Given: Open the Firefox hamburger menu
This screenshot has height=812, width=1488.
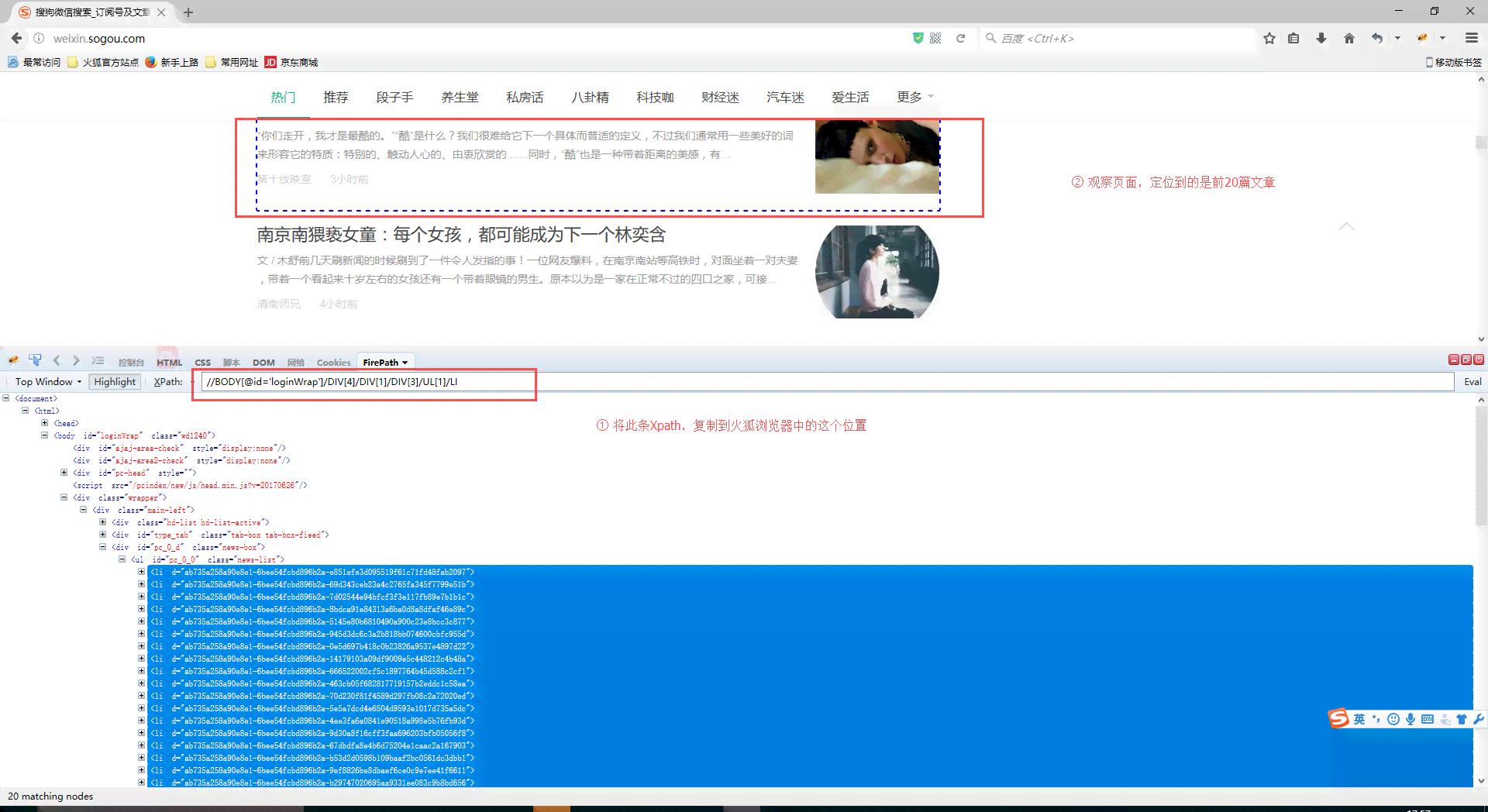Looking at the screenshot, I should point(1471,38).
